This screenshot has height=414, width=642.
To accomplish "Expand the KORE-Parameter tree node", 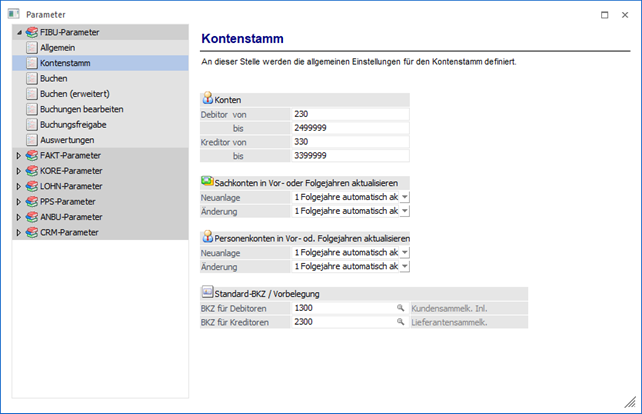I will click(18, 171).
